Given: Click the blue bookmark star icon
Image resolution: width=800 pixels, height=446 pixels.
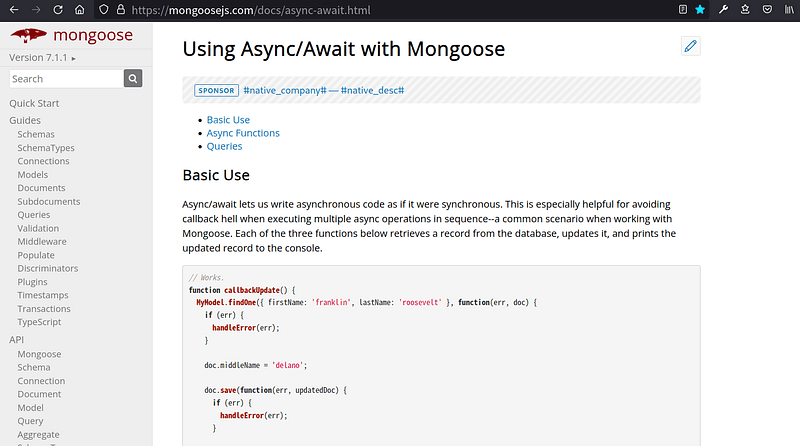Looking at the screenshot, I should 700,10.
